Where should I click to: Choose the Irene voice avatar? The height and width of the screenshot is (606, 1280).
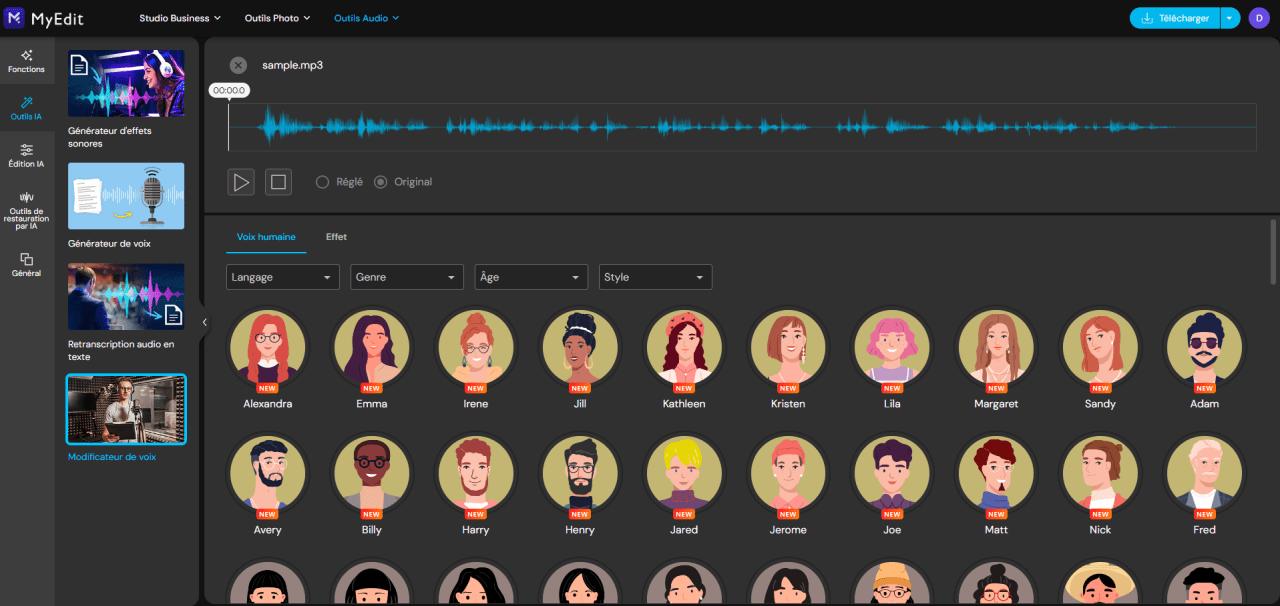(x=476, y=347)
